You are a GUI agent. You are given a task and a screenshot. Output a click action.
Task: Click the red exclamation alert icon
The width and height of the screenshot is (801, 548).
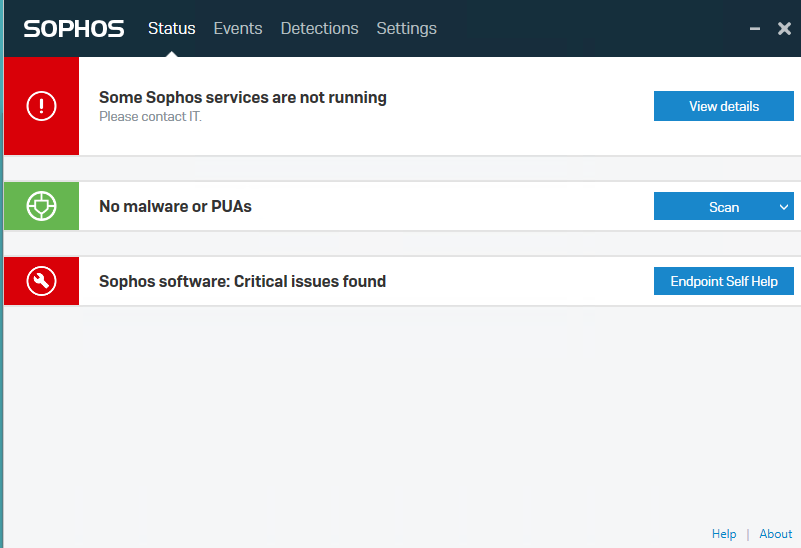(41, 106)
